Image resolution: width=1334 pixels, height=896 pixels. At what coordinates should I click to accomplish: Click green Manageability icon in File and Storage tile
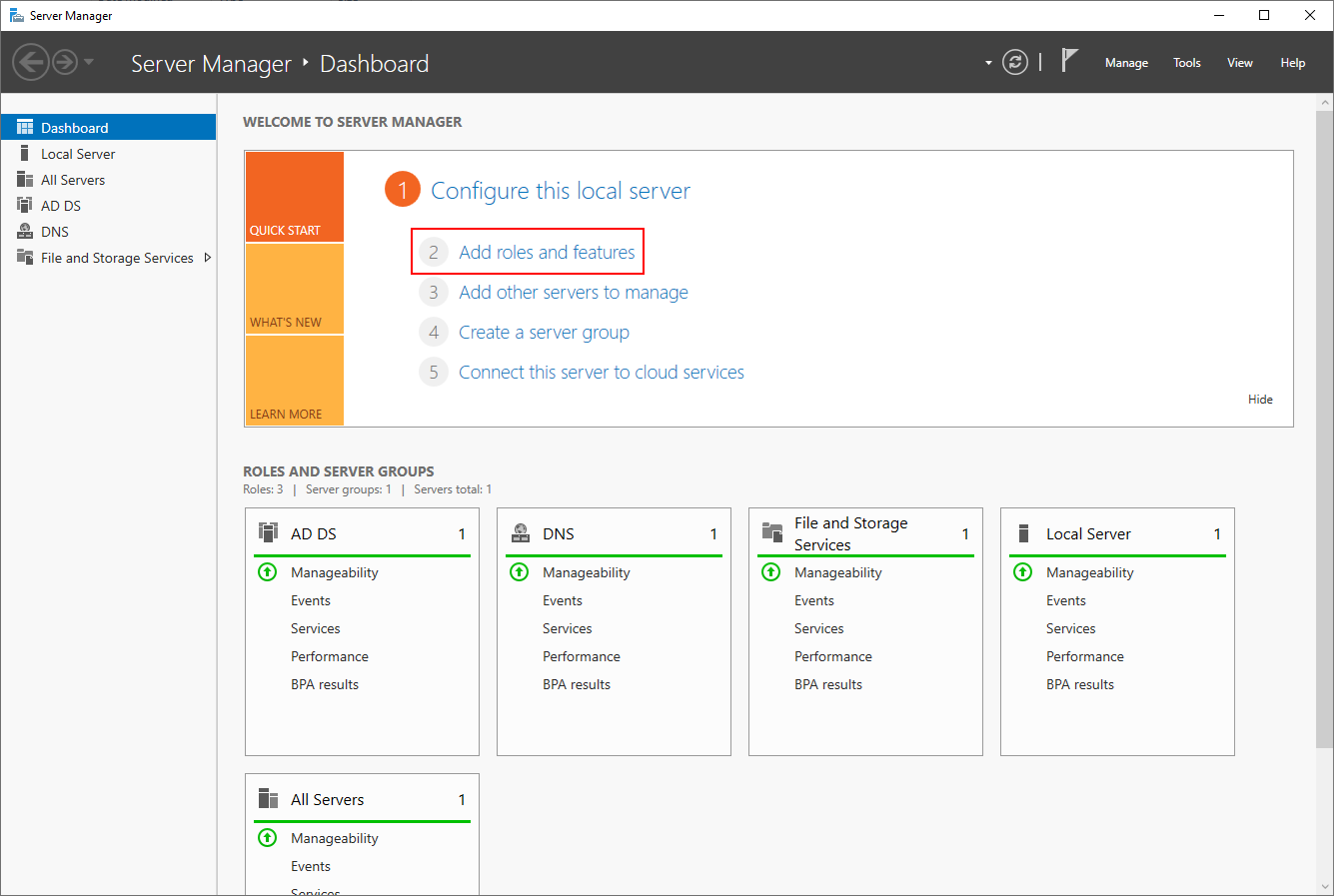pos(771,572)
